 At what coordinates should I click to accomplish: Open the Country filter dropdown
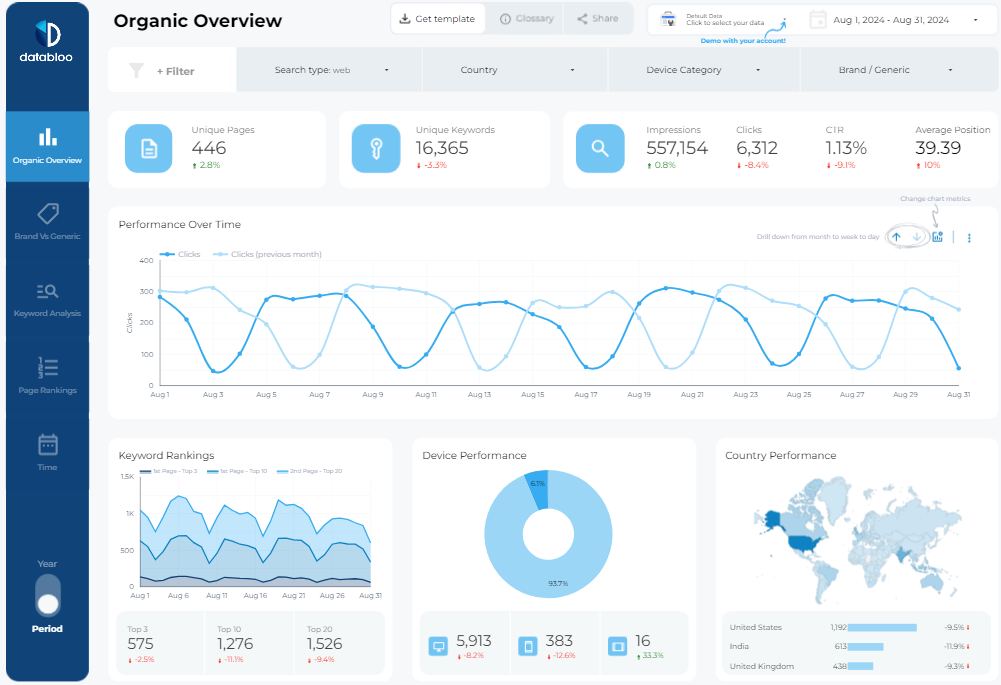coord(514,69)
